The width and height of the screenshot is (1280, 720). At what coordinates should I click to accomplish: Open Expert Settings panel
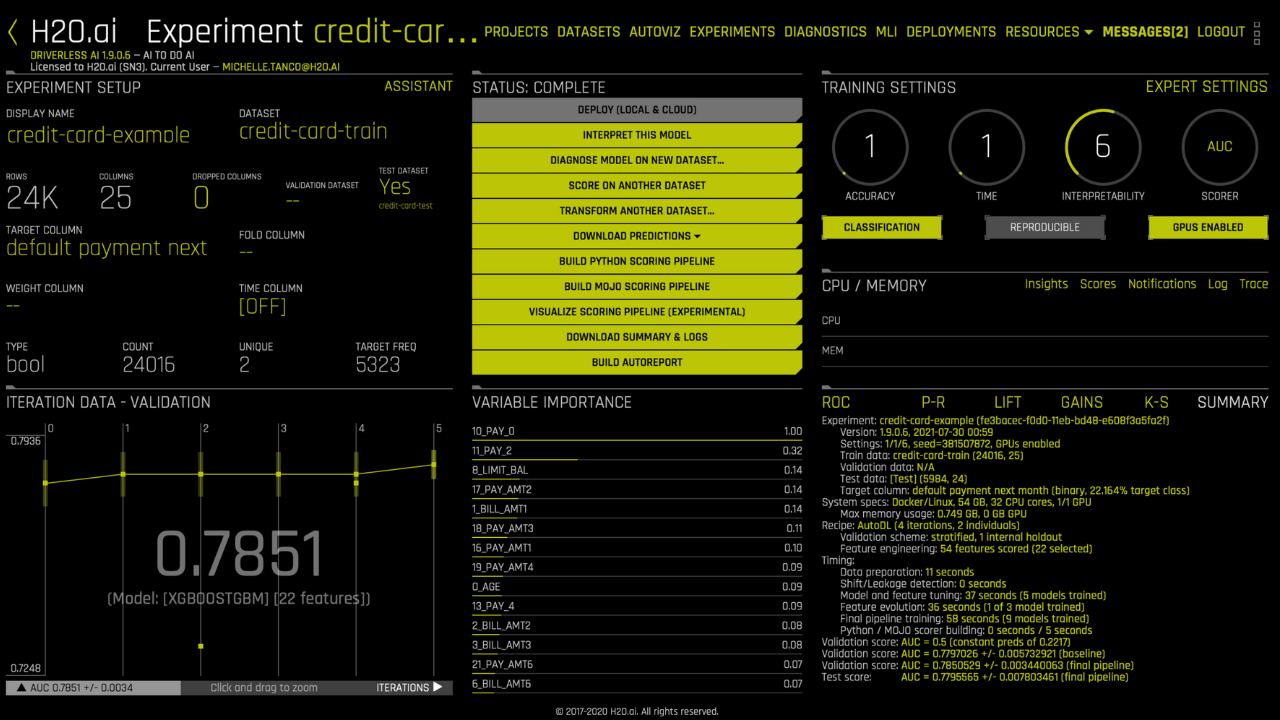click(x=1207, y=87)
